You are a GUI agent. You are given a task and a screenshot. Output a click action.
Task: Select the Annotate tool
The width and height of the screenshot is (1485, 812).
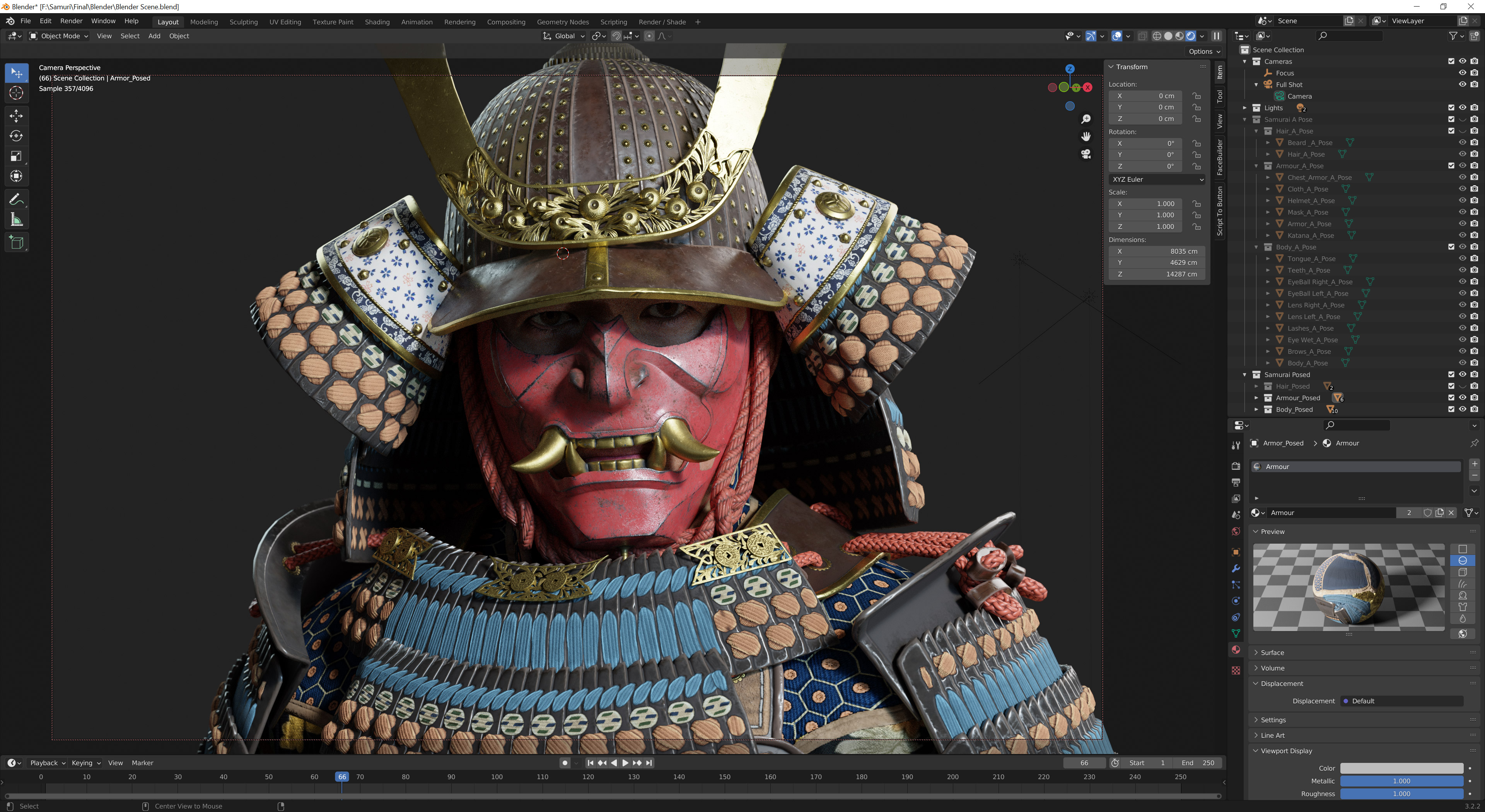17,199
